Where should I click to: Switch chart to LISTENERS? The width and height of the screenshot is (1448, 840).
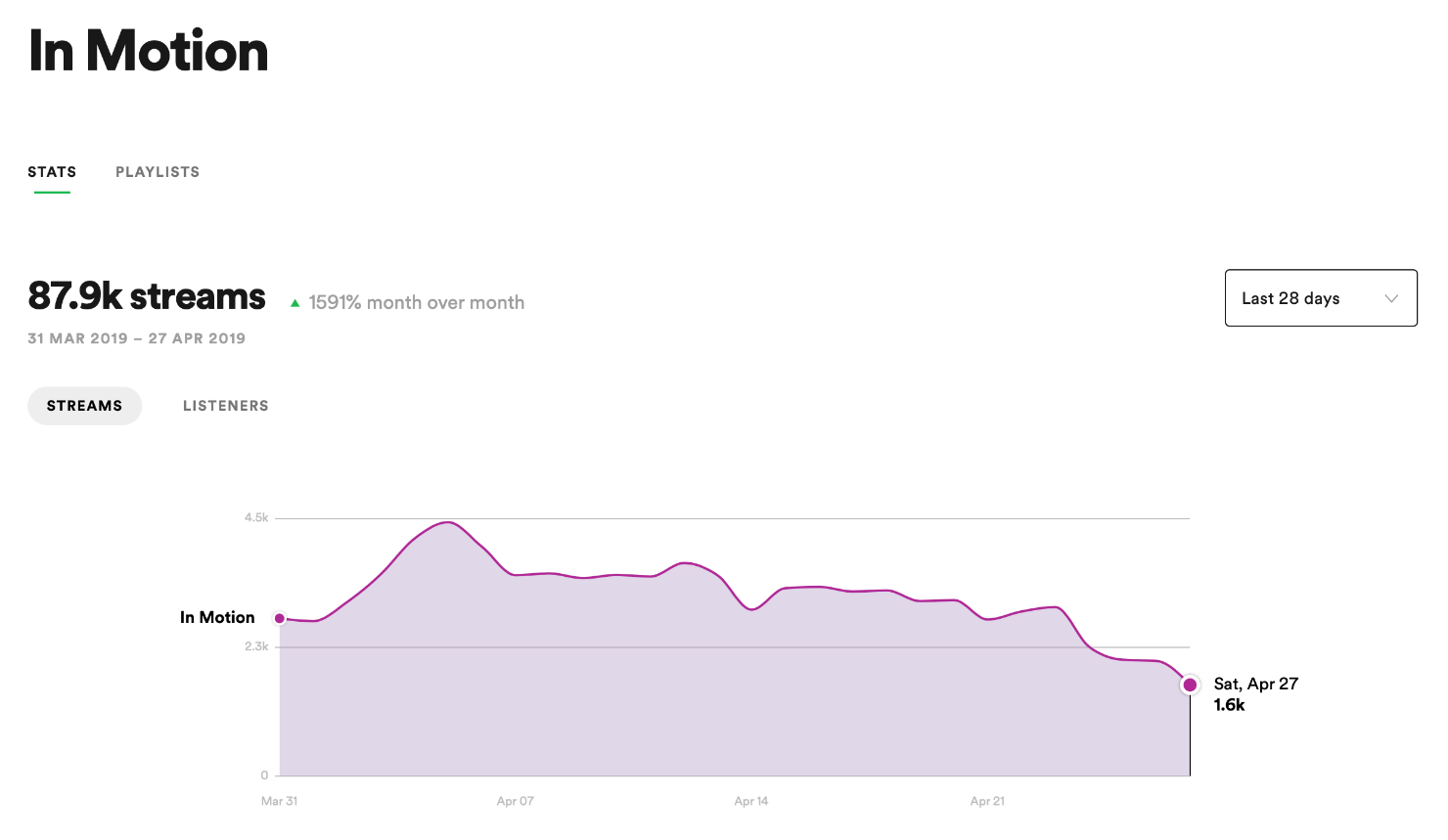(x=225, y=406)
